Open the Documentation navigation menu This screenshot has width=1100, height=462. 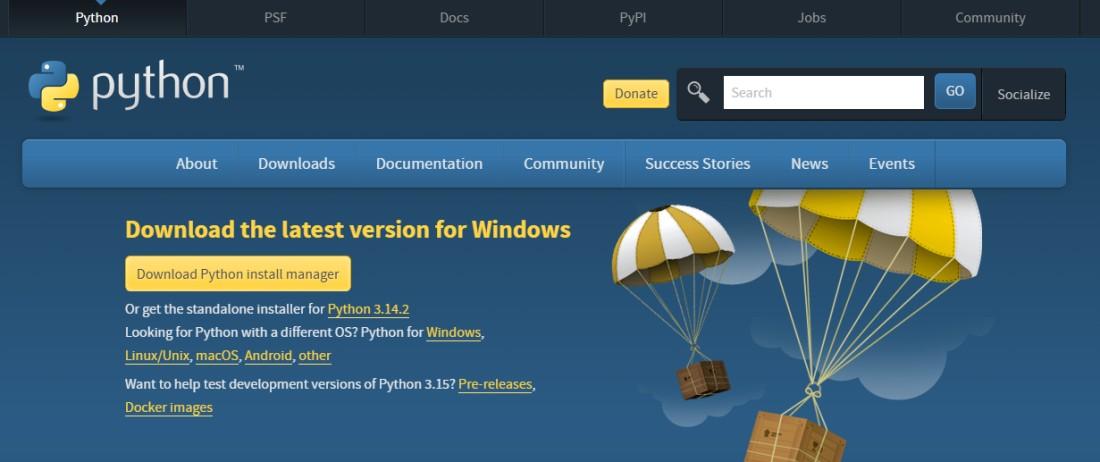429,163
